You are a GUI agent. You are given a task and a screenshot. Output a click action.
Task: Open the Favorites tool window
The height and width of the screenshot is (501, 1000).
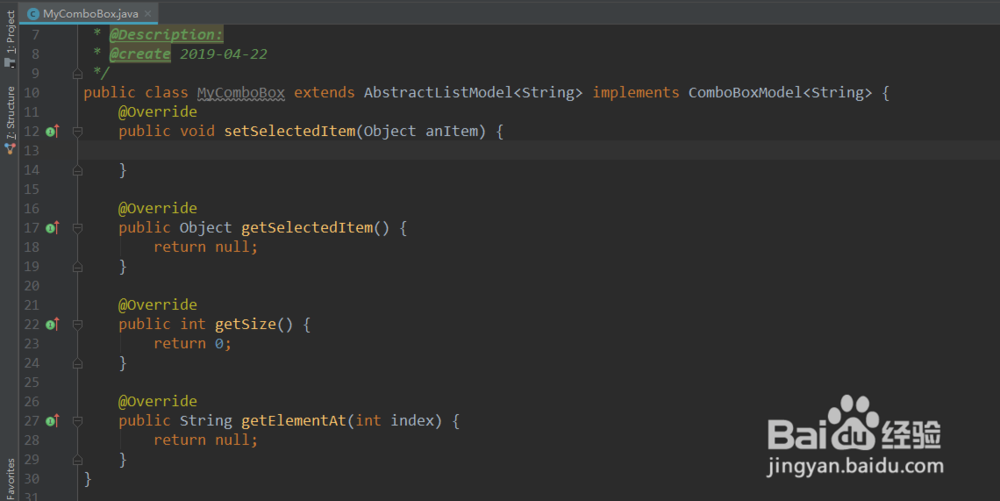[10, 478]
